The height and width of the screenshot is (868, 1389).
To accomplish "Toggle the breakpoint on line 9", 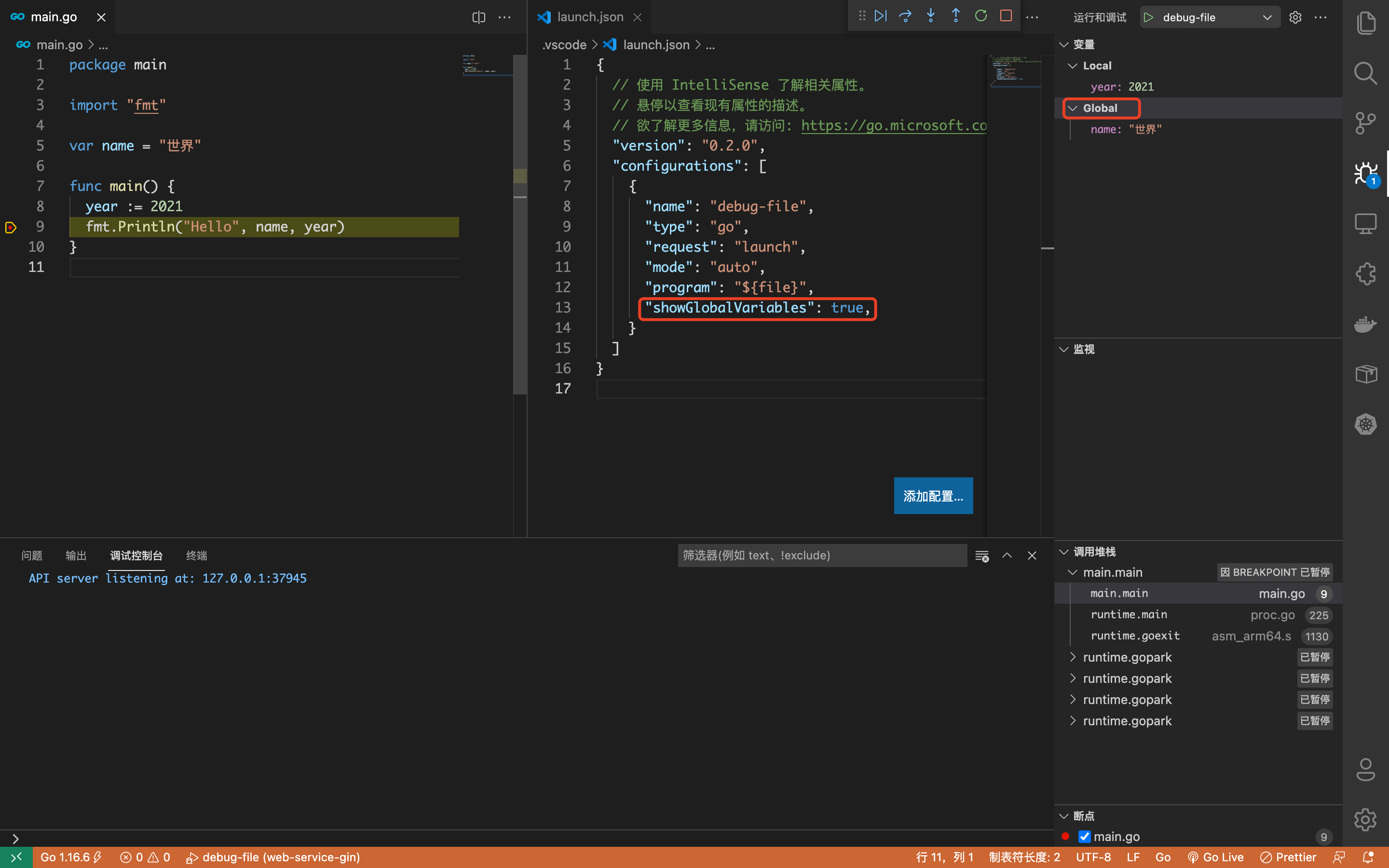I will pyautogui.click(x=11, y=227).
